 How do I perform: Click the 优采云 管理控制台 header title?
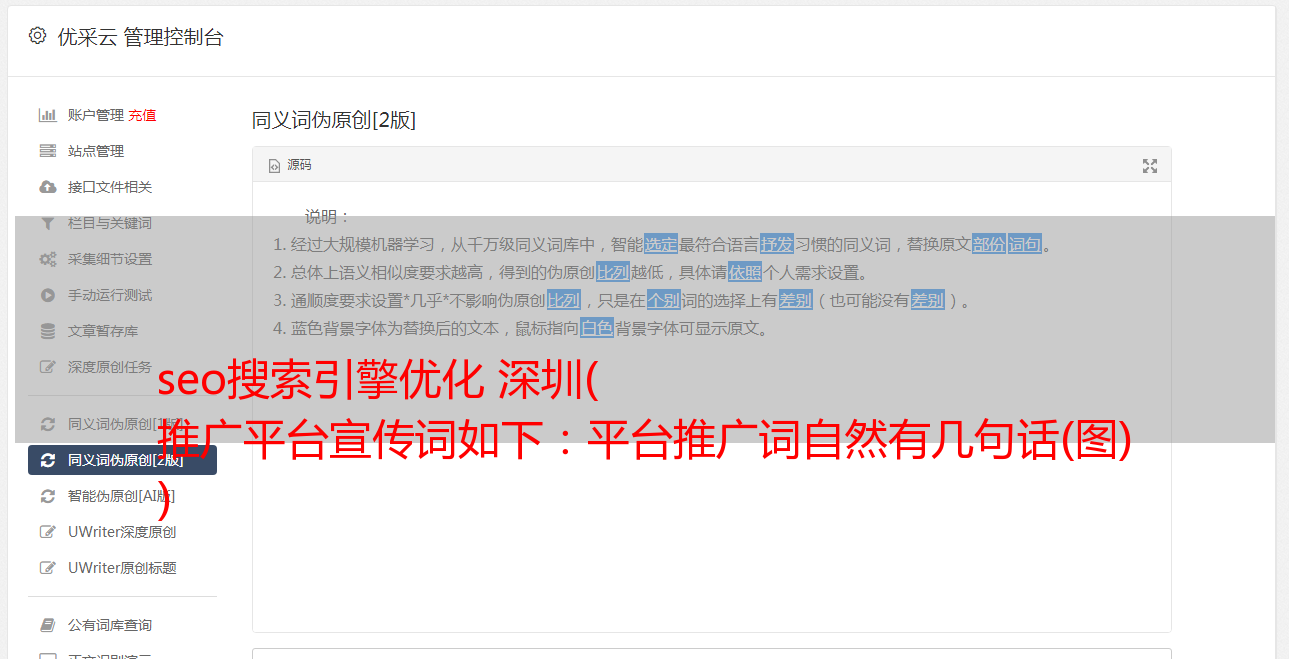(x=140, y=37)
